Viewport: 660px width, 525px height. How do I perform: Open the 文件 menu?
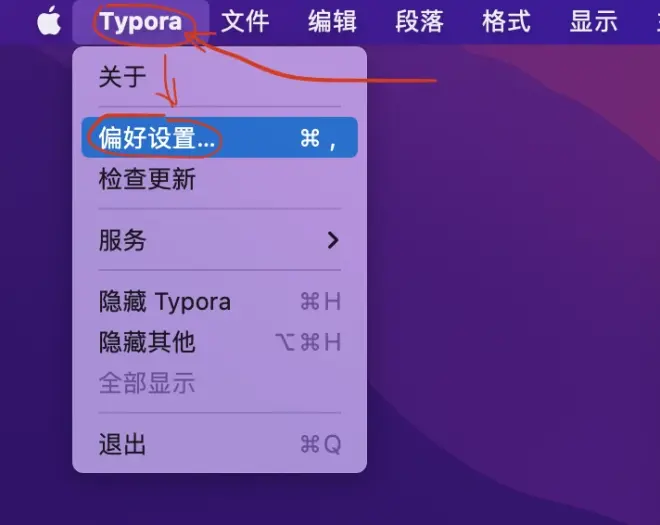click(x=245, y=21)
